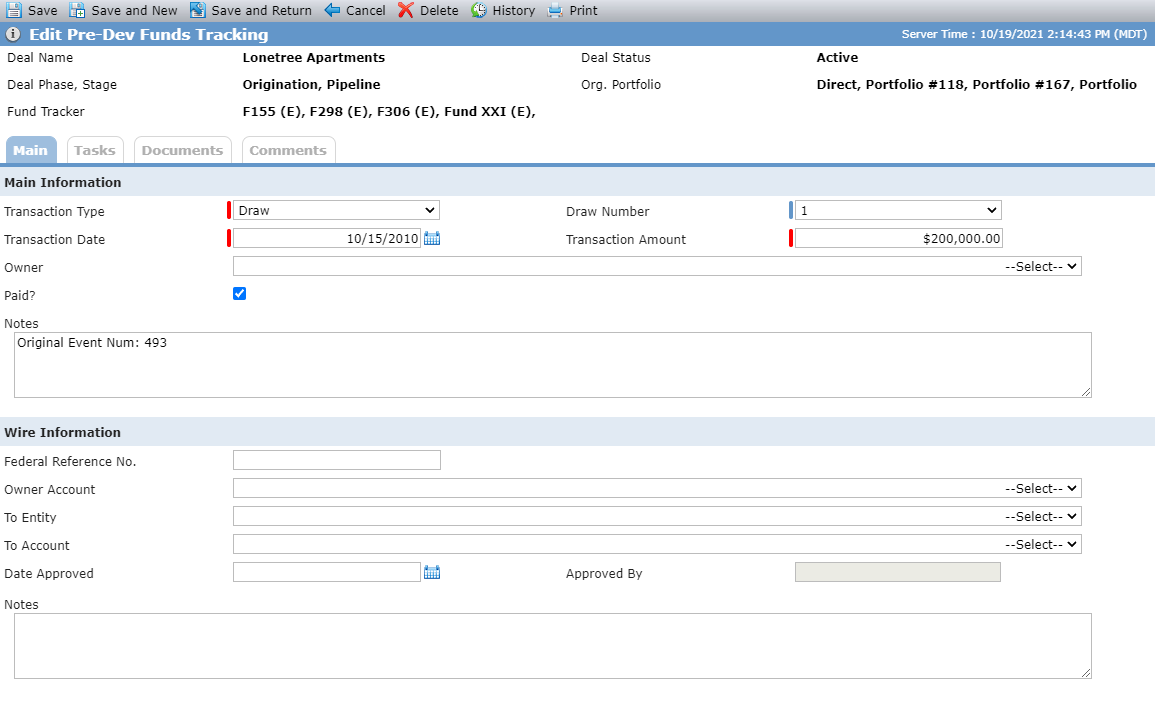Click the Date Approved input field
Image resolution: width=1155 pixels, height=701 pixels.
click(327, 572)
